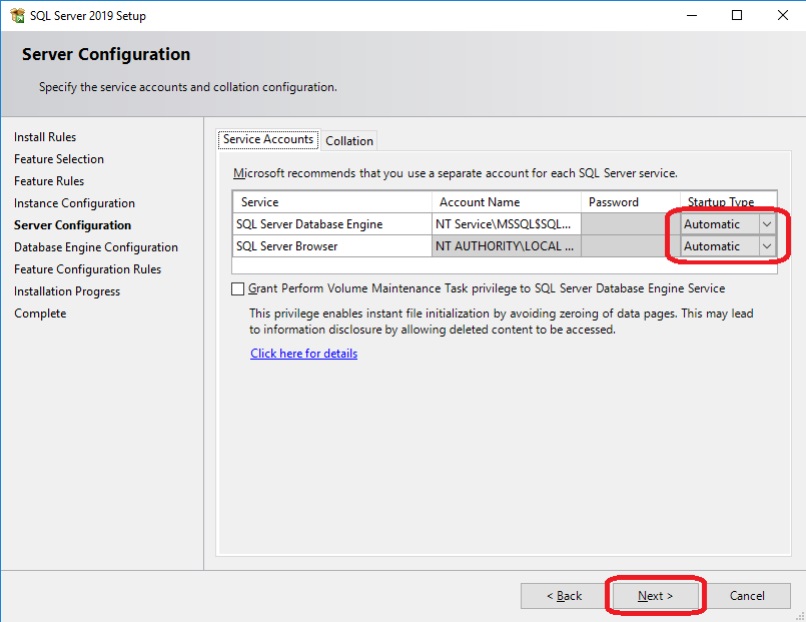Click the Password cell for Database Engine
The height and width of the screenshot is (622, 806).
coord(630,224)
